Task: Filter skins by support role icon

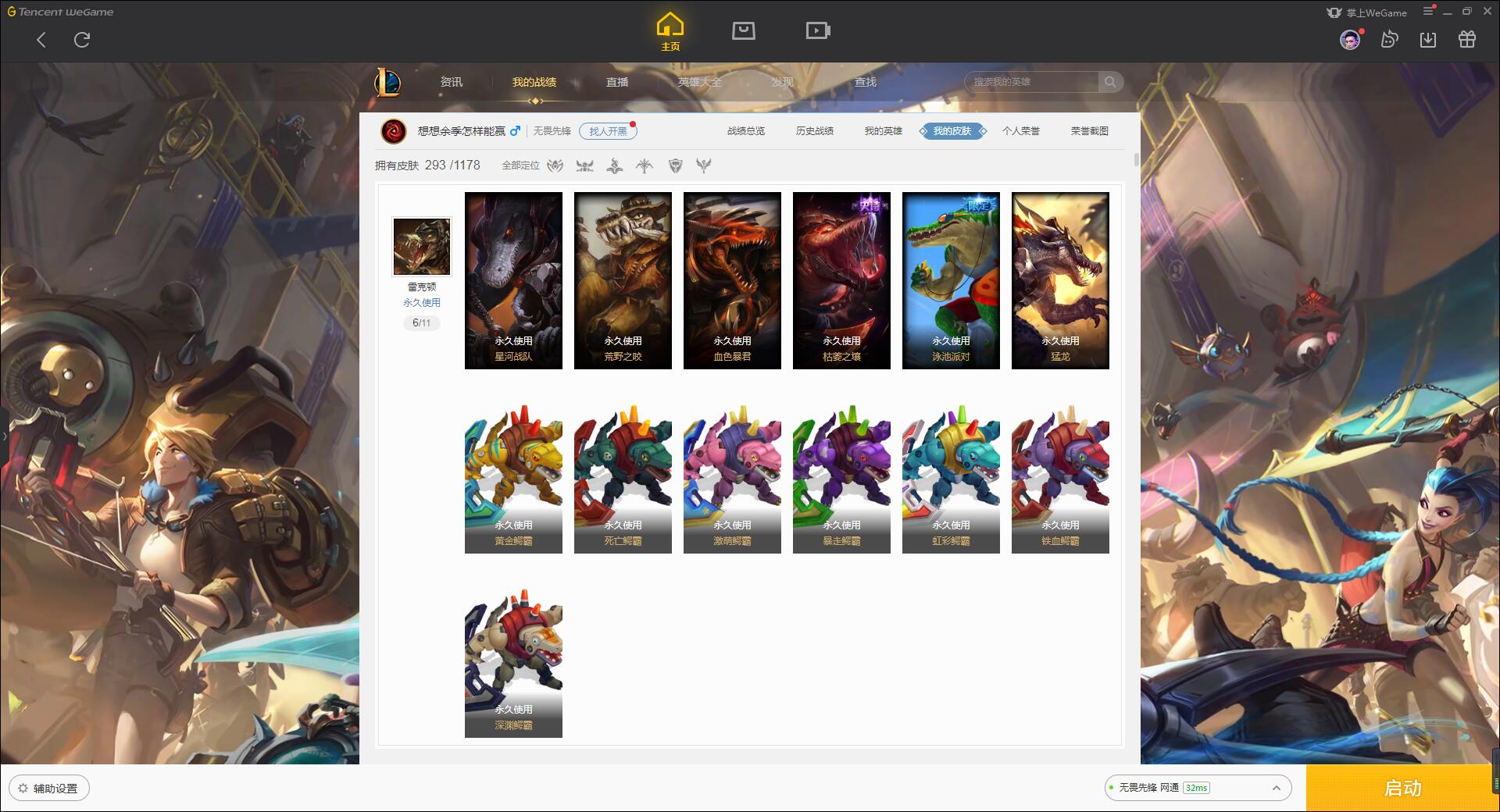Action: point(704,166)
